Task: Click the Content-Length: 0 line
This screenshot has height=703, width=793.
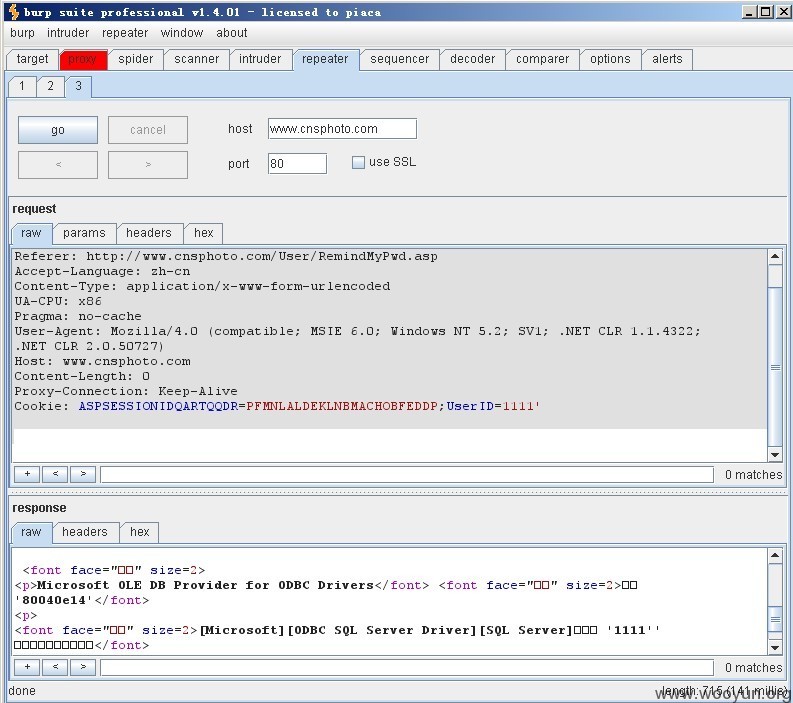Action: [x=82, y=376]
